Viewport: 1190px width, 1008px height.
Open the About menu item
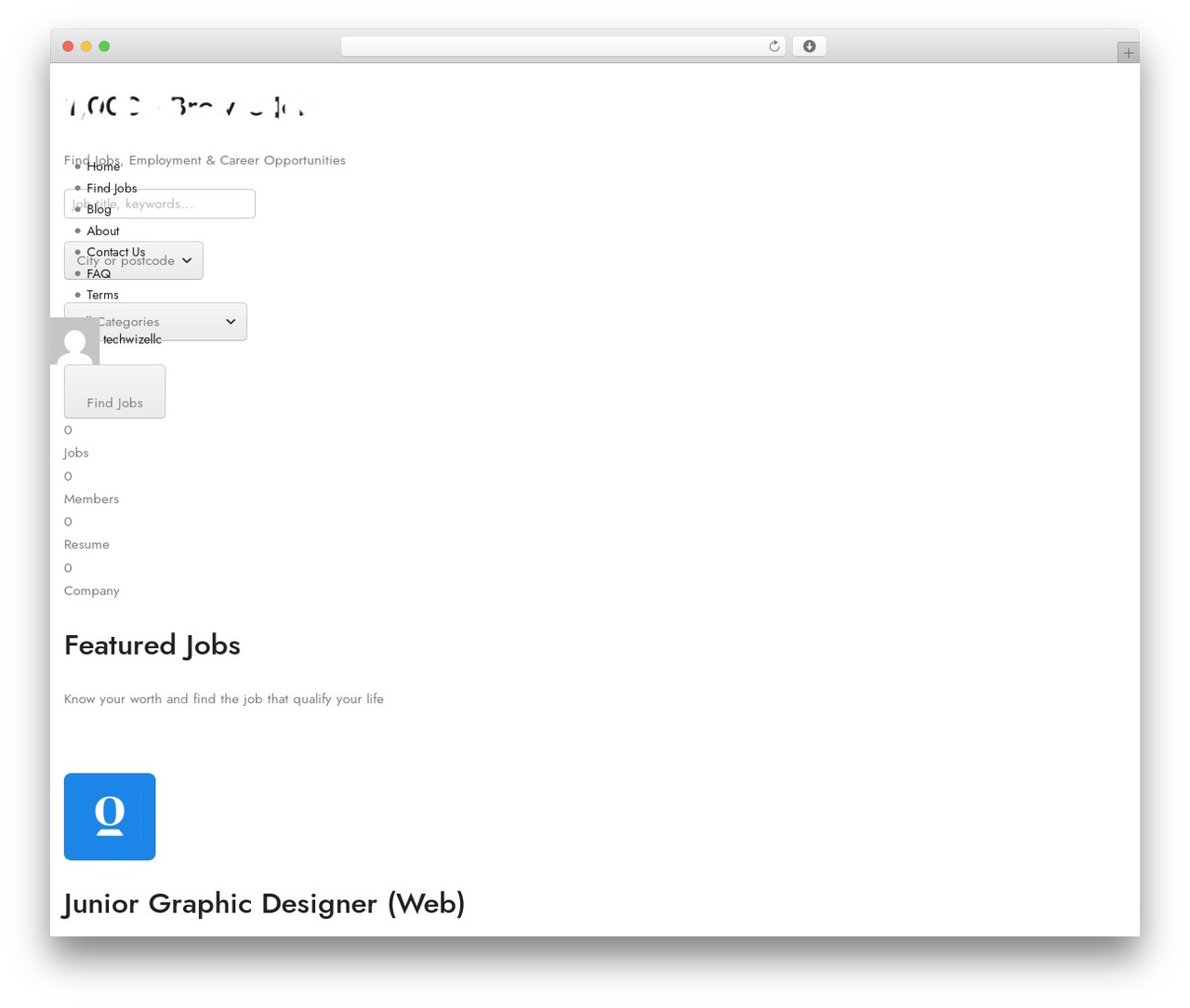103,231
